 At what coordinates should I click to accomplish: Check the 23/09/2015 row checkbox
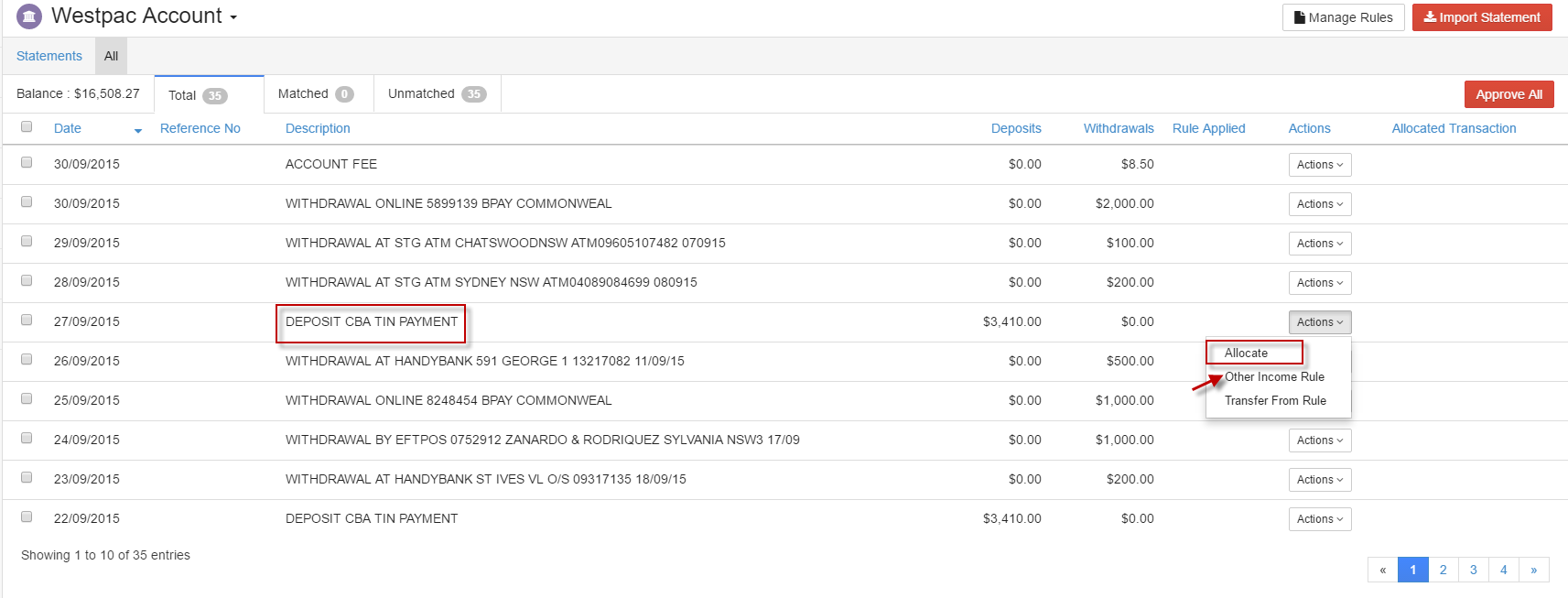pos(27,477)
